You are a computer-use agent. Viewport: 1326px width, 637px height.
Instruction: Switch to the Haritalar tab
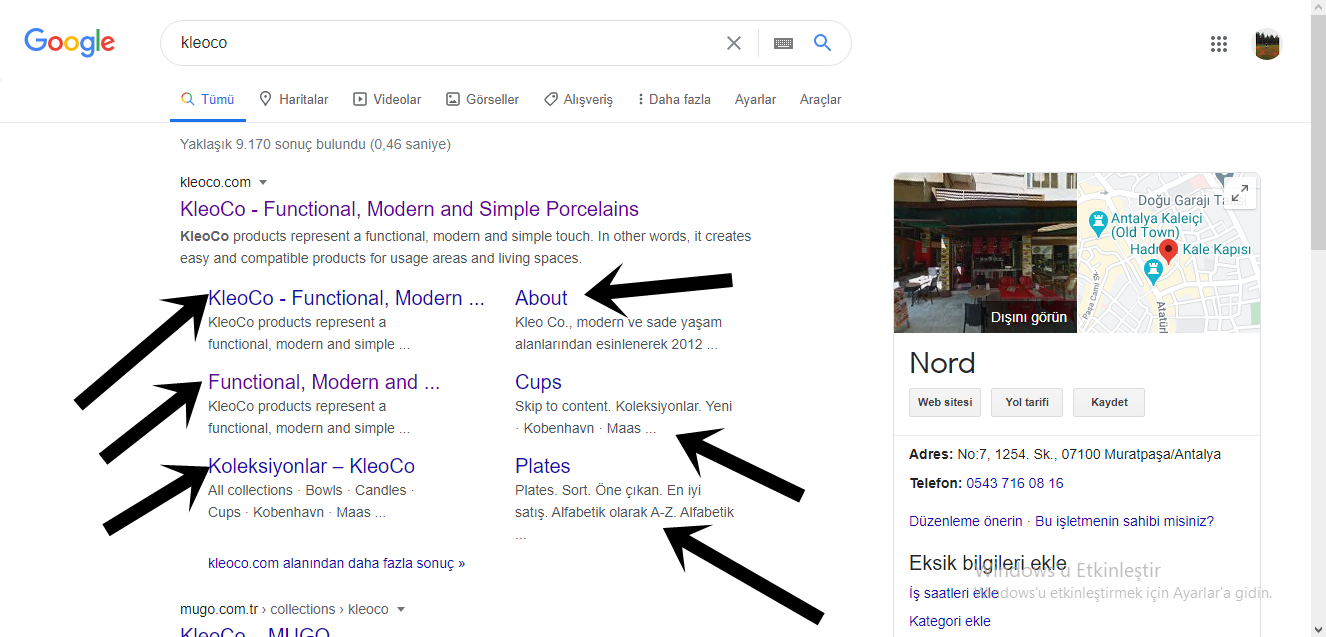[x=293, y=99]
